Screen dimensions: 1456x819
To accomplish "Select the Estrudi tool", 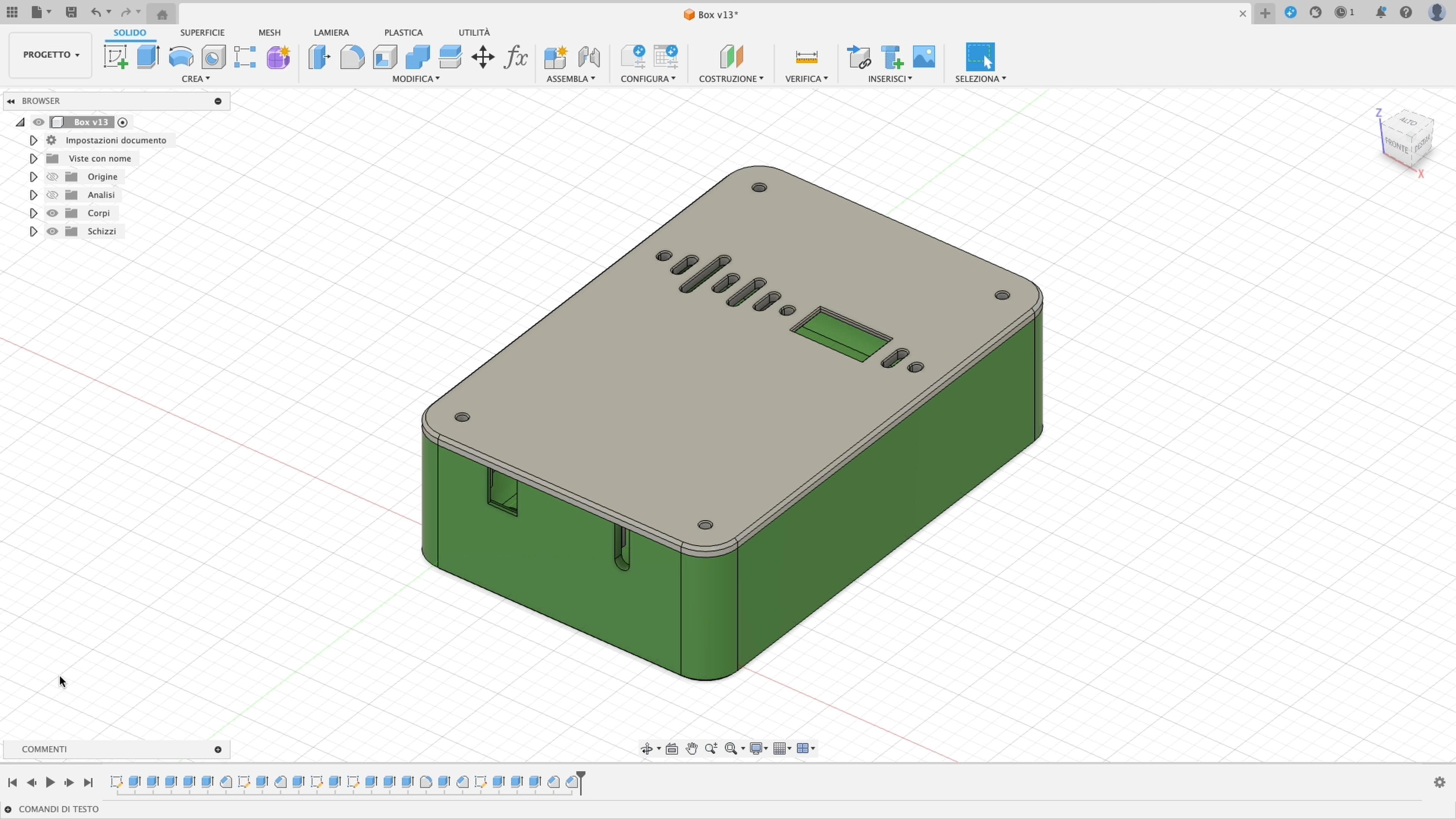I will (x=147, y=56).
